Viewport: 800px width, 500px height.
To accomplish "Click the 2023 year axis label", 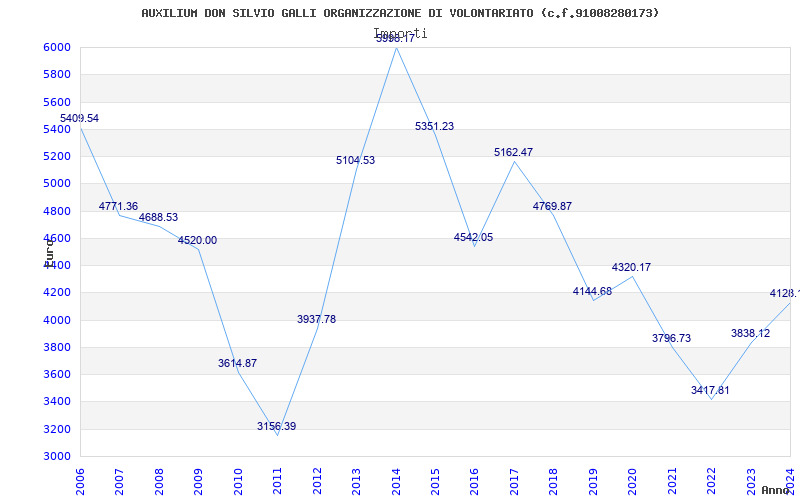I will (x=752, y=482).
